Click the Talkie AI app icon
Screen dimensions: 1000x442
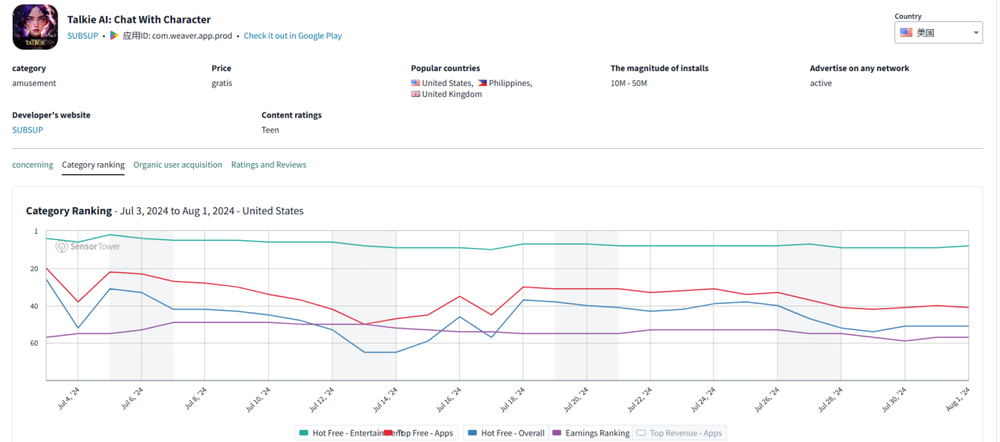coord(35,27)
